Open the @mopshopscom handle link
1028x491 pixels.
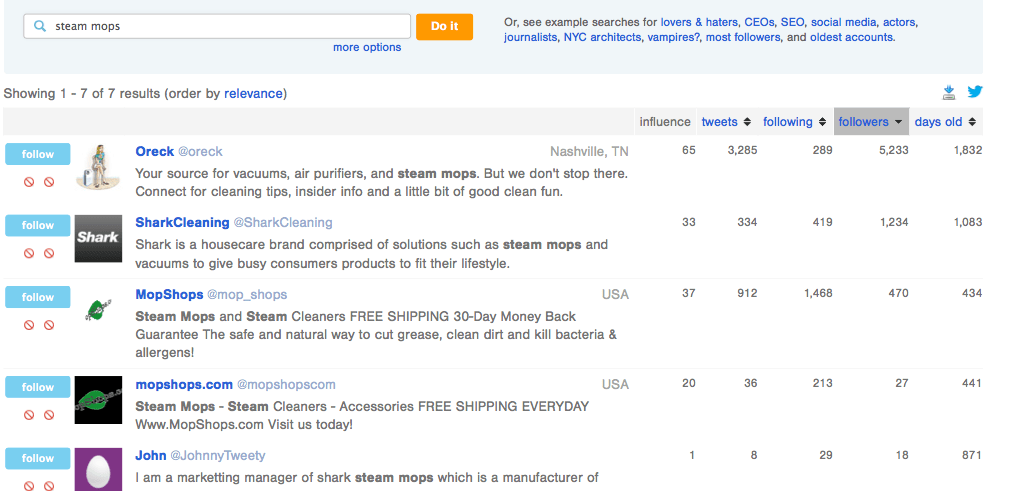(x=286, y=384)
